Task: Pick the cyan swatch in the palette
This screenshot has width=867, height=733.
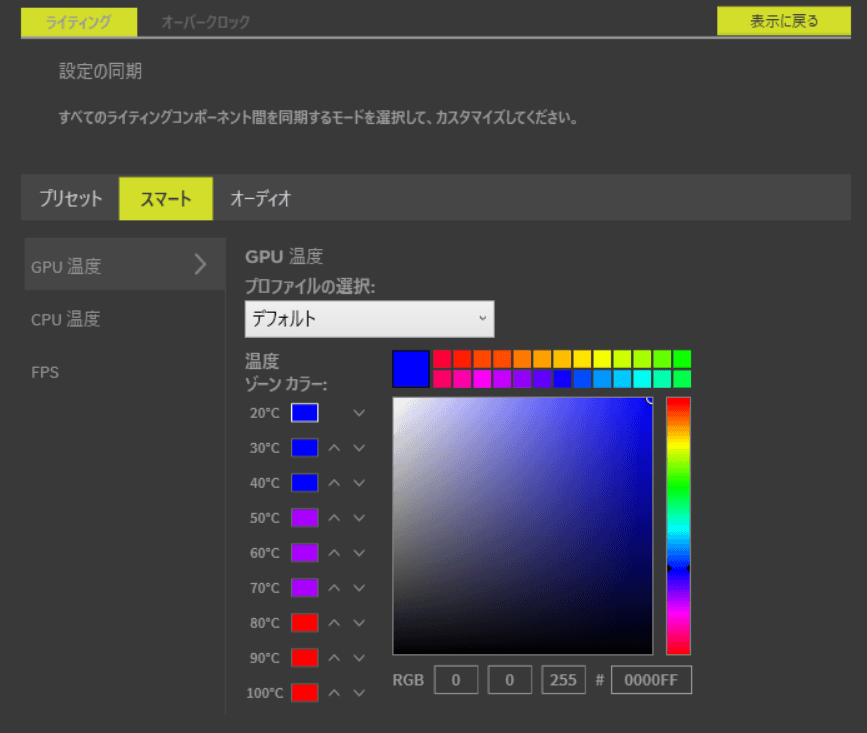Action: pyautogui.click(x=642, y=379)
